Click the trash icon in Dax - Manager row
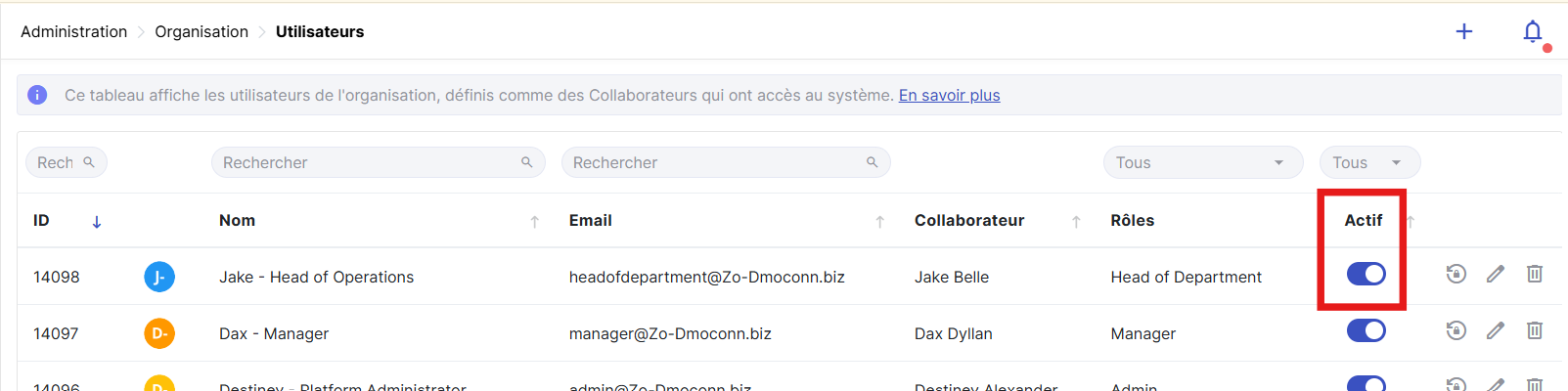The width and height of the screenshot is (1568, 391). (1534, 330)
